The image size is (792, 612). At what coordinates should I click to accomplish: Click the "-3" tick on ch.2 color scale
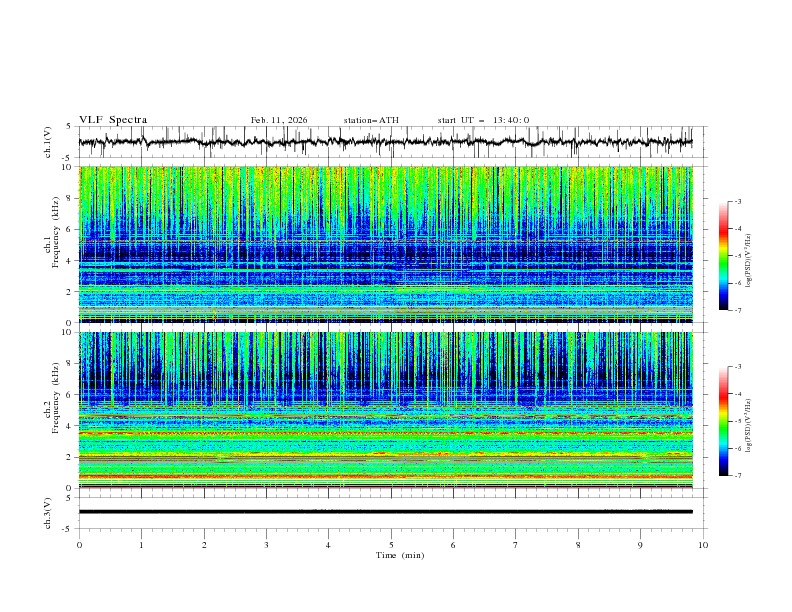point(738,367)
